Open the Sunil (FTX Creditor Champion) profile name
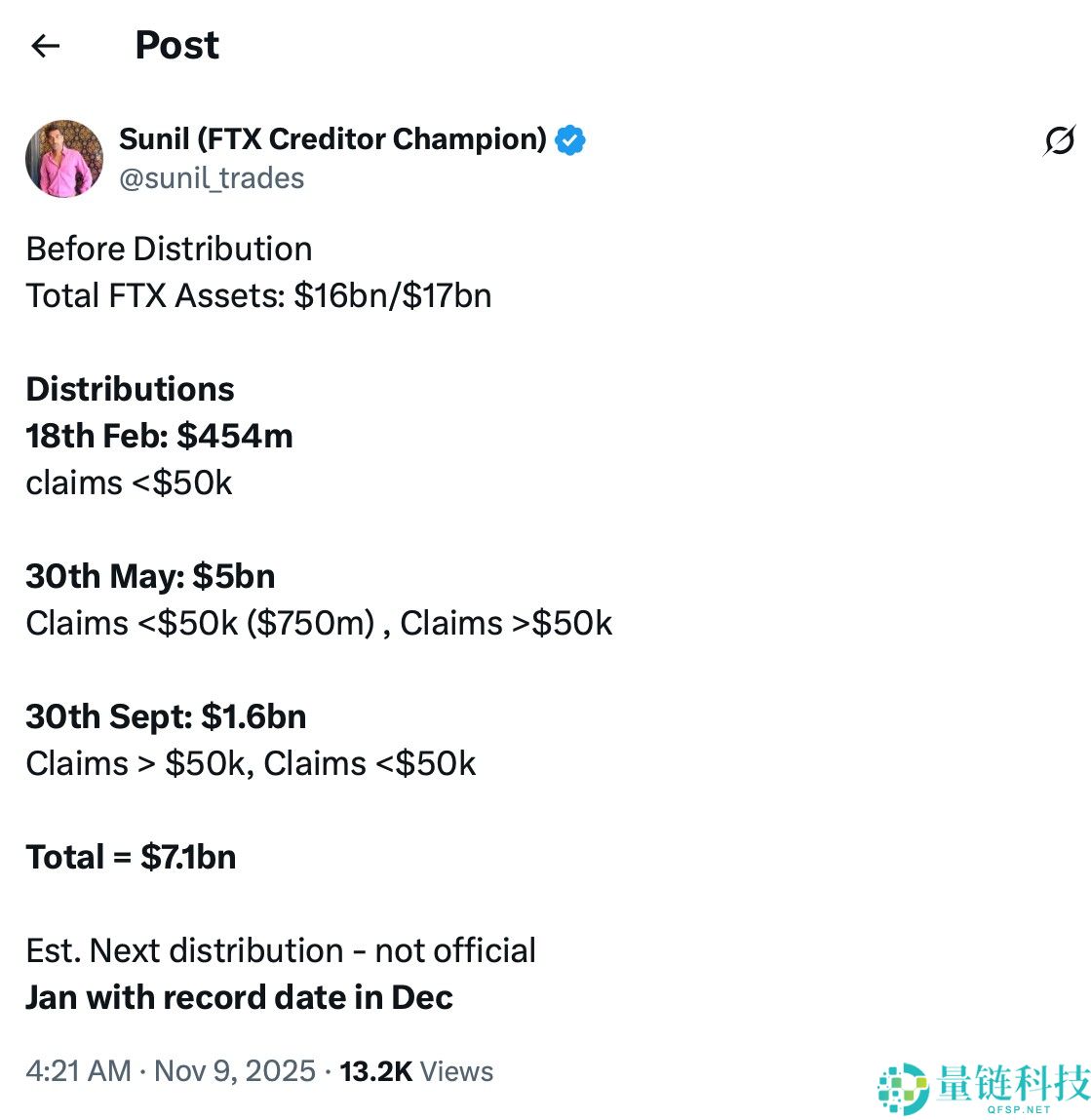1091x1120 pixels. click(332, 139)
